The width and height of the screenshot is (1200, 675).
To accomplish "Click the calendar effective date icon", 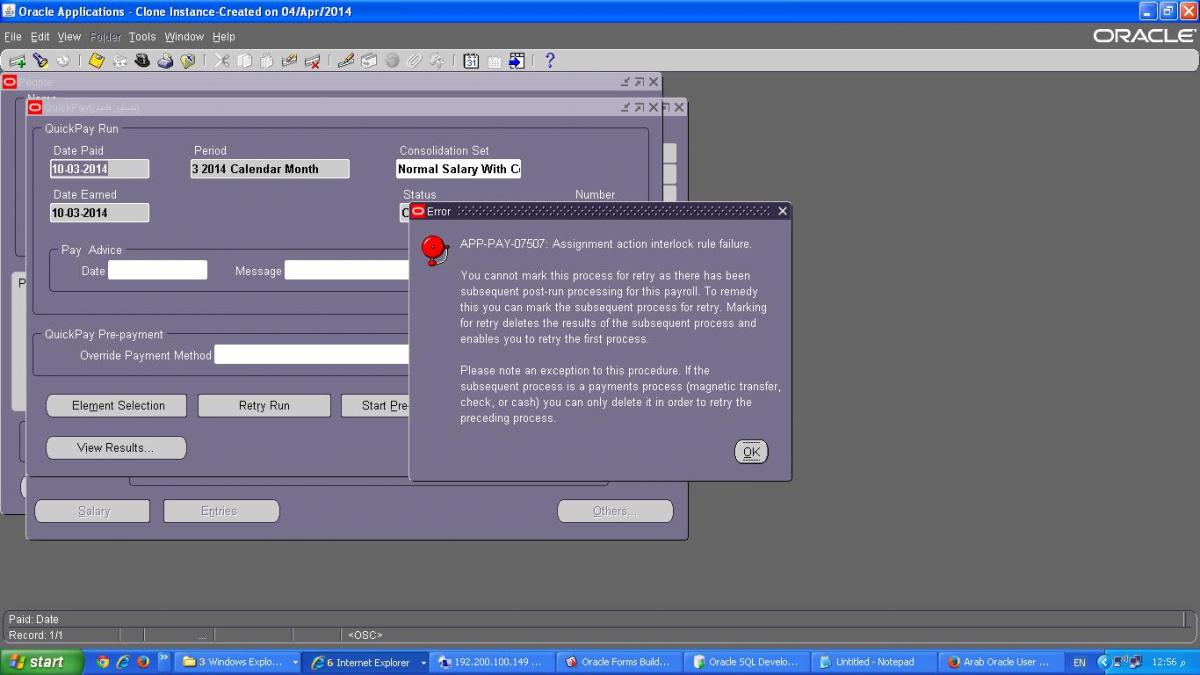I will click(x=471, y=61).
